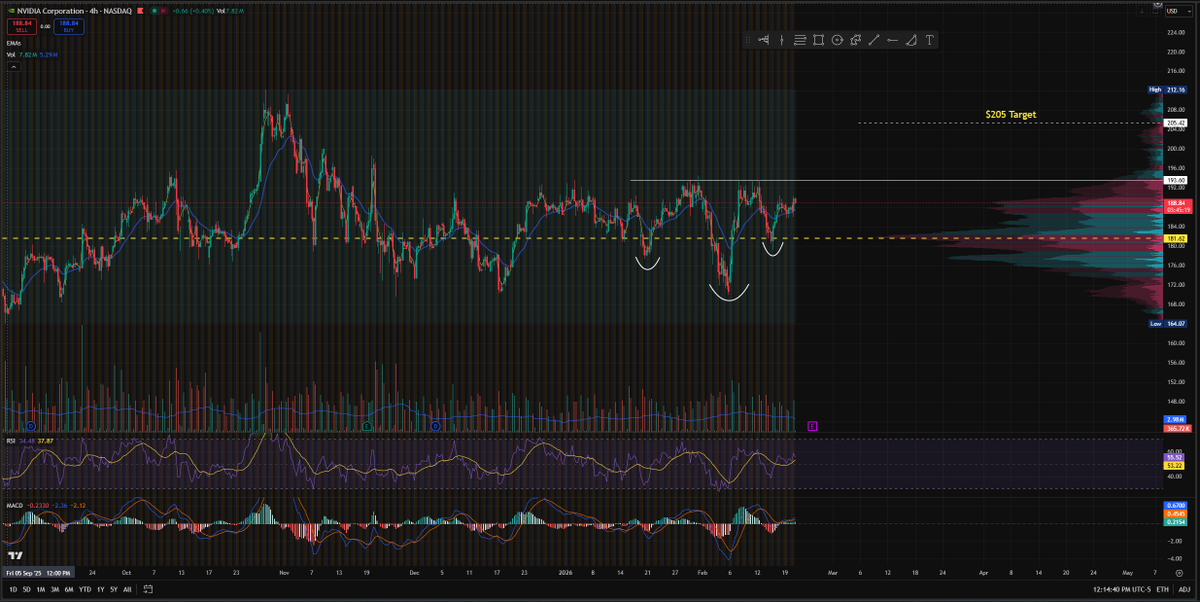
Task: Set range to 1D
Action: (11, 590)
